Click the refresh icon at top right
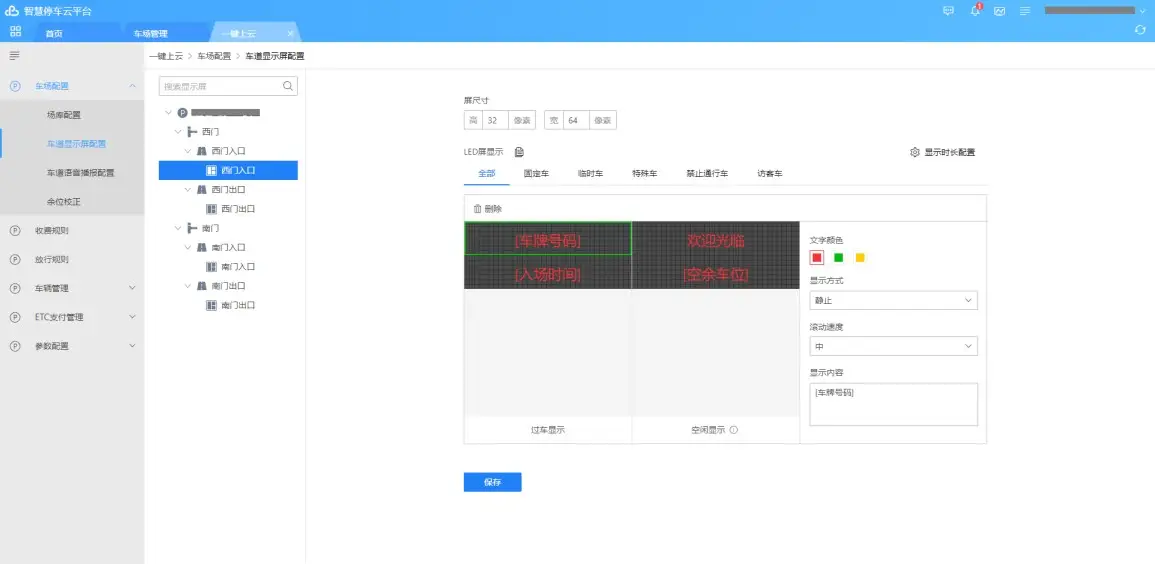The image size is (1155, 564). coord(1140,31)
